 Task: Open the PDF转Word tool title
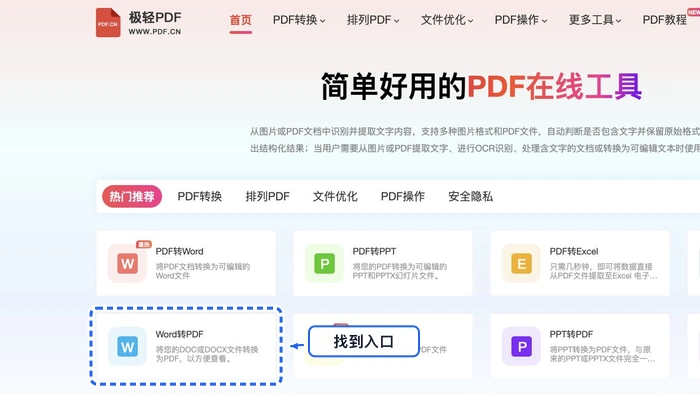click(179, 251)
